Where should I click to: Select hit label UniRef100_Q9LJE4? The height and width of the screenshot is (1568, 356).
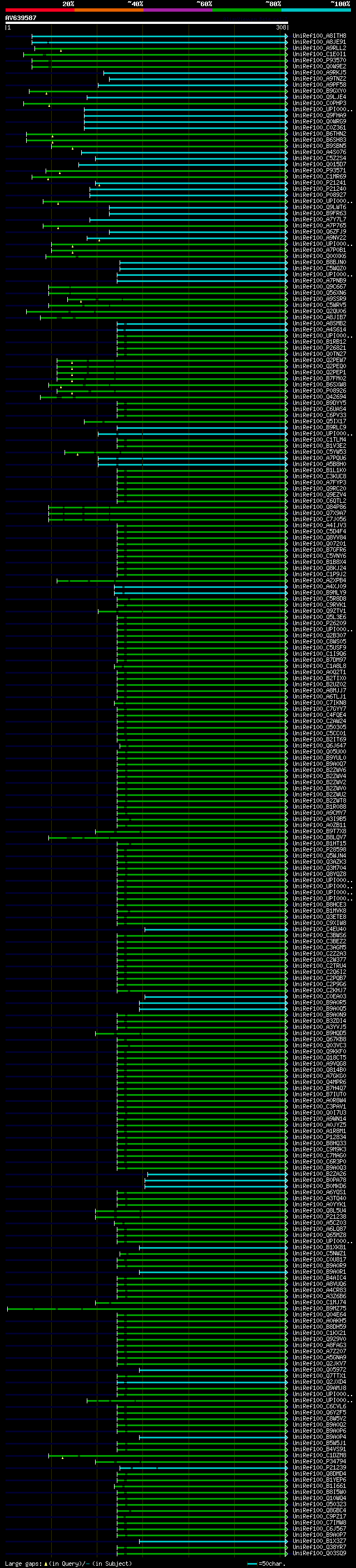(319, 97)
